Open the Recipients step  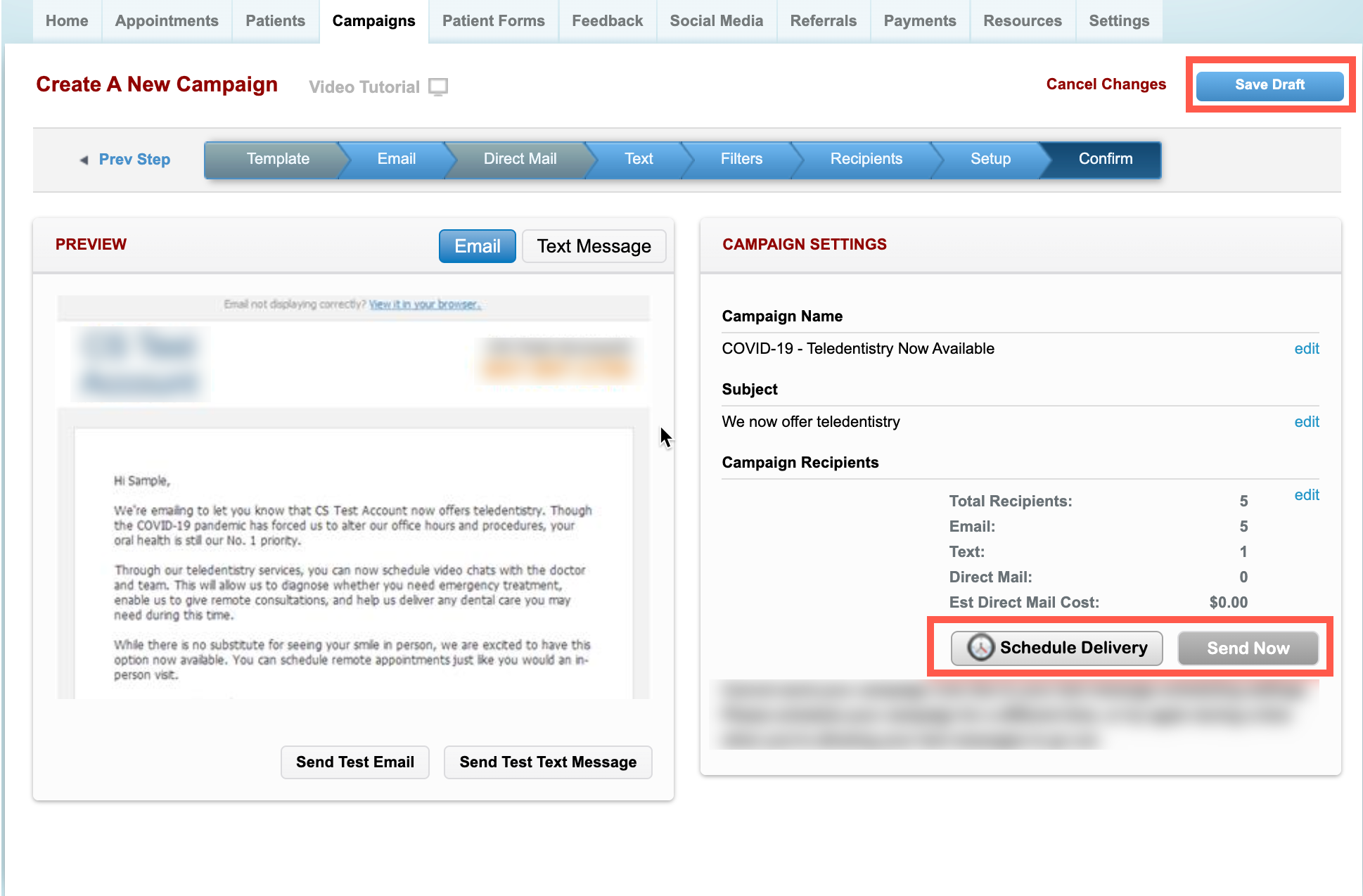click(866, 159)
